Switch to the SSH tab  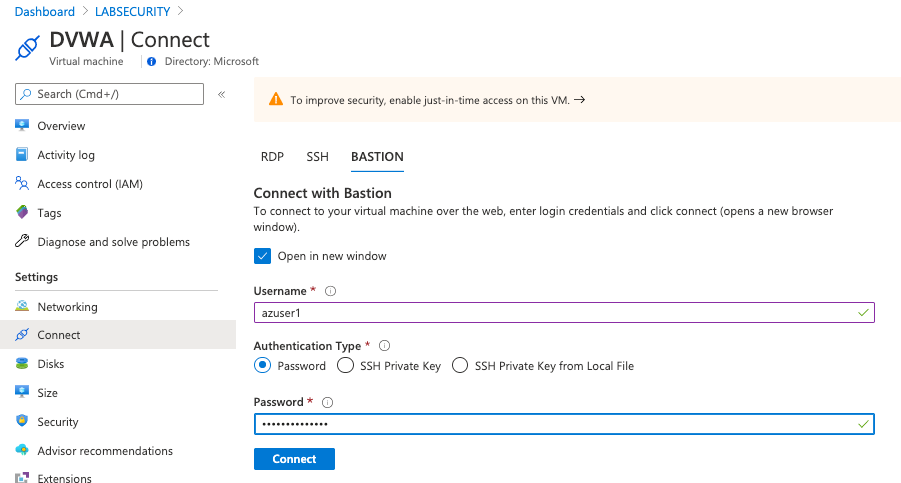317,157
